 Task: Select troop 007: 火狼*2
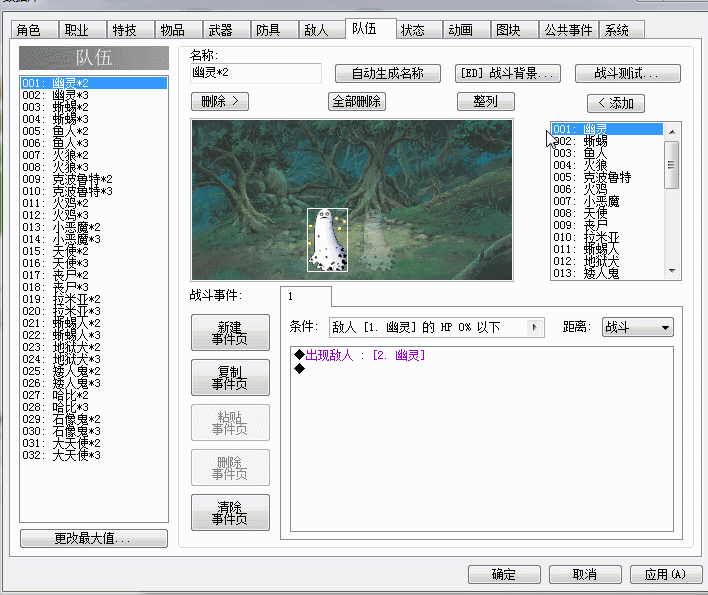(x=93, y=155)
